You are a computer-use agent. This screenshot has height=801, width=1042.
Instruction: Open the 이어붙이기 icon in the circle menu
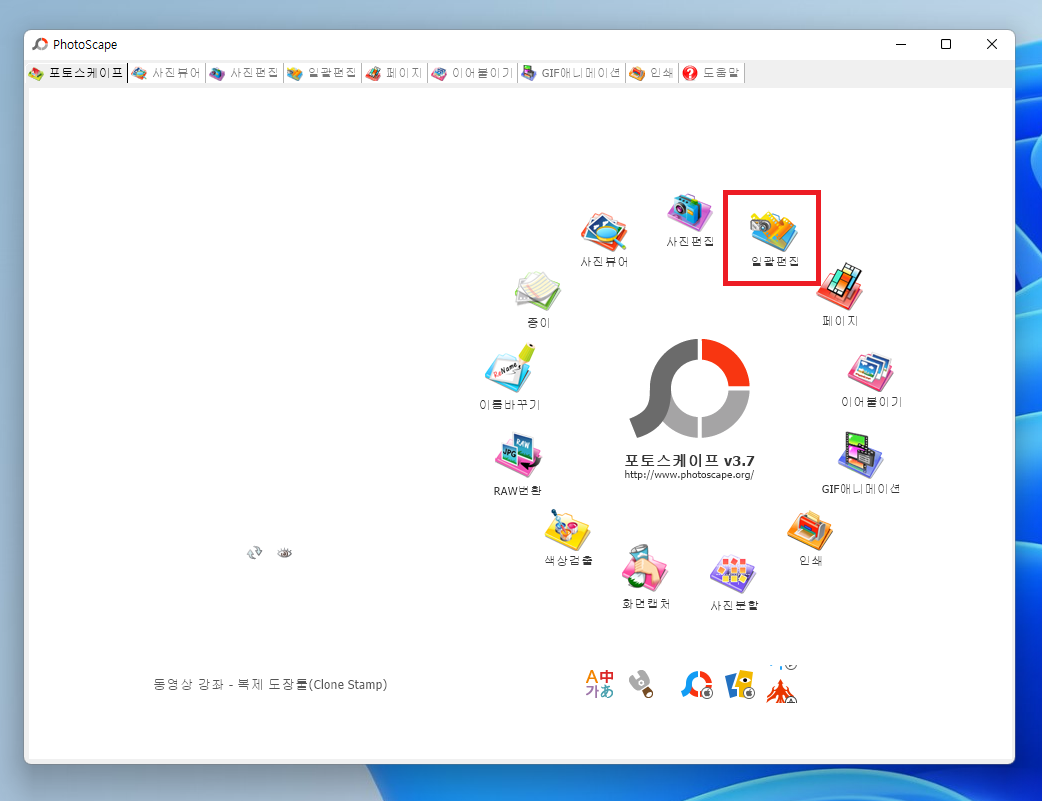point(871,372)
